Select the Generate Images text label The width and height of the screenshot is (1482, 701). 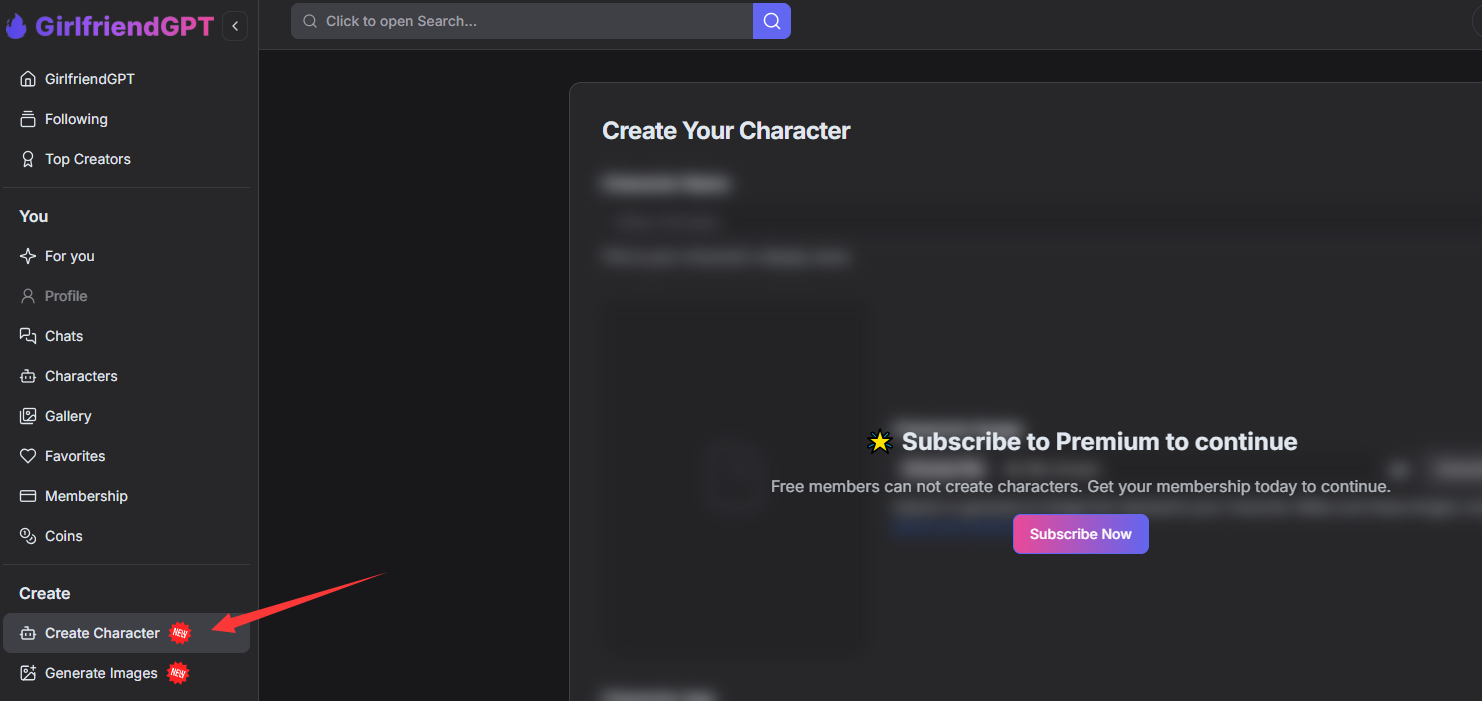tap(101, 673)
